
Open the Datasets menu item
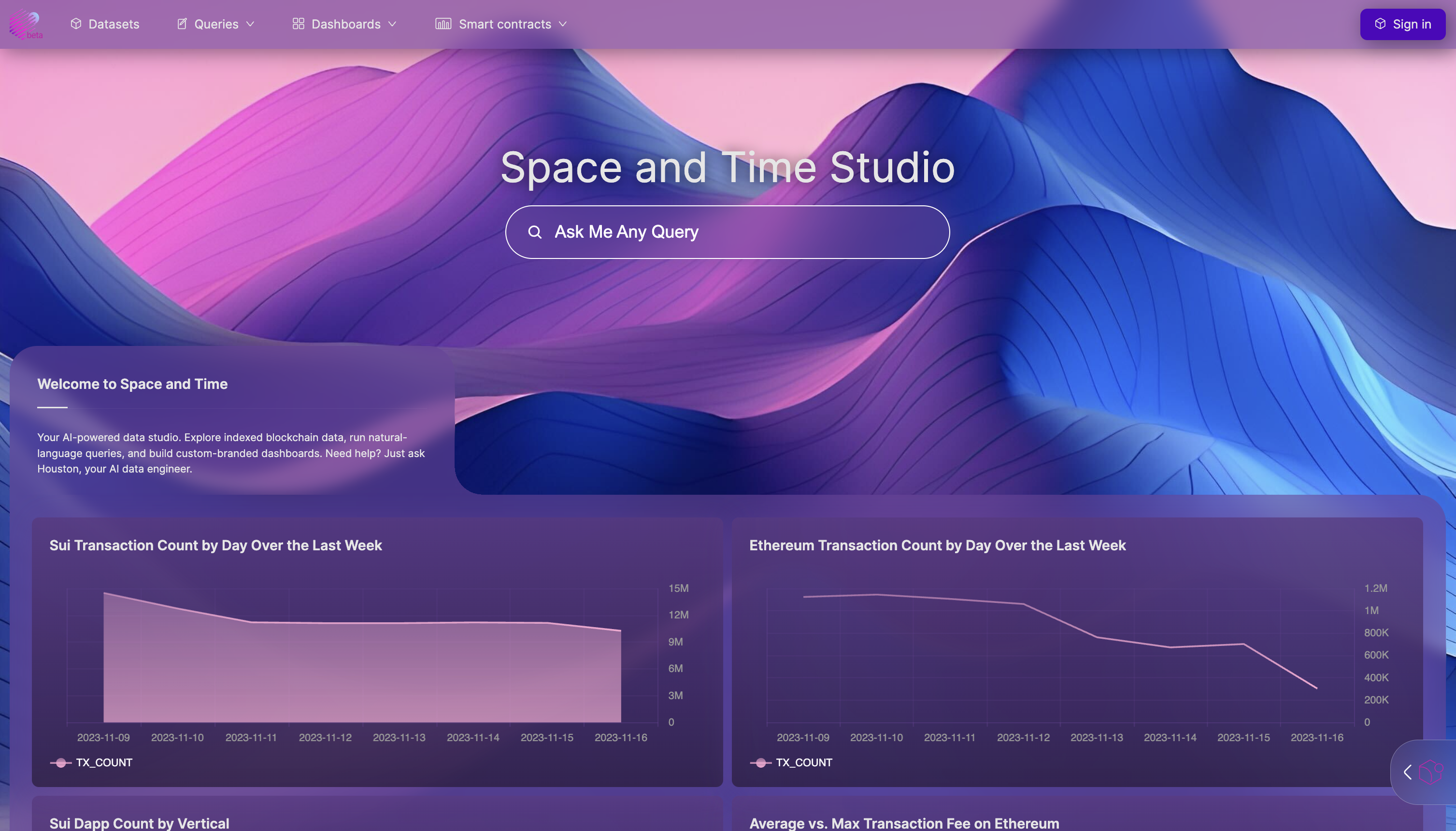pyautogui.click(x=114, y=24)
